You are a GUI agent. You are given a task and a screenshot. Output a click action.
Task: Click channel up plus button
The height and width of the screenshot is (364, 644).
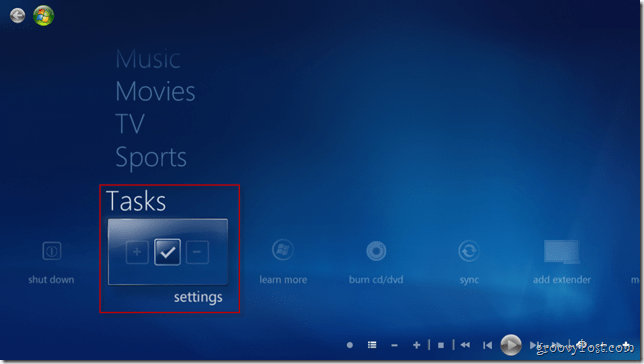(x=416, y=345)
